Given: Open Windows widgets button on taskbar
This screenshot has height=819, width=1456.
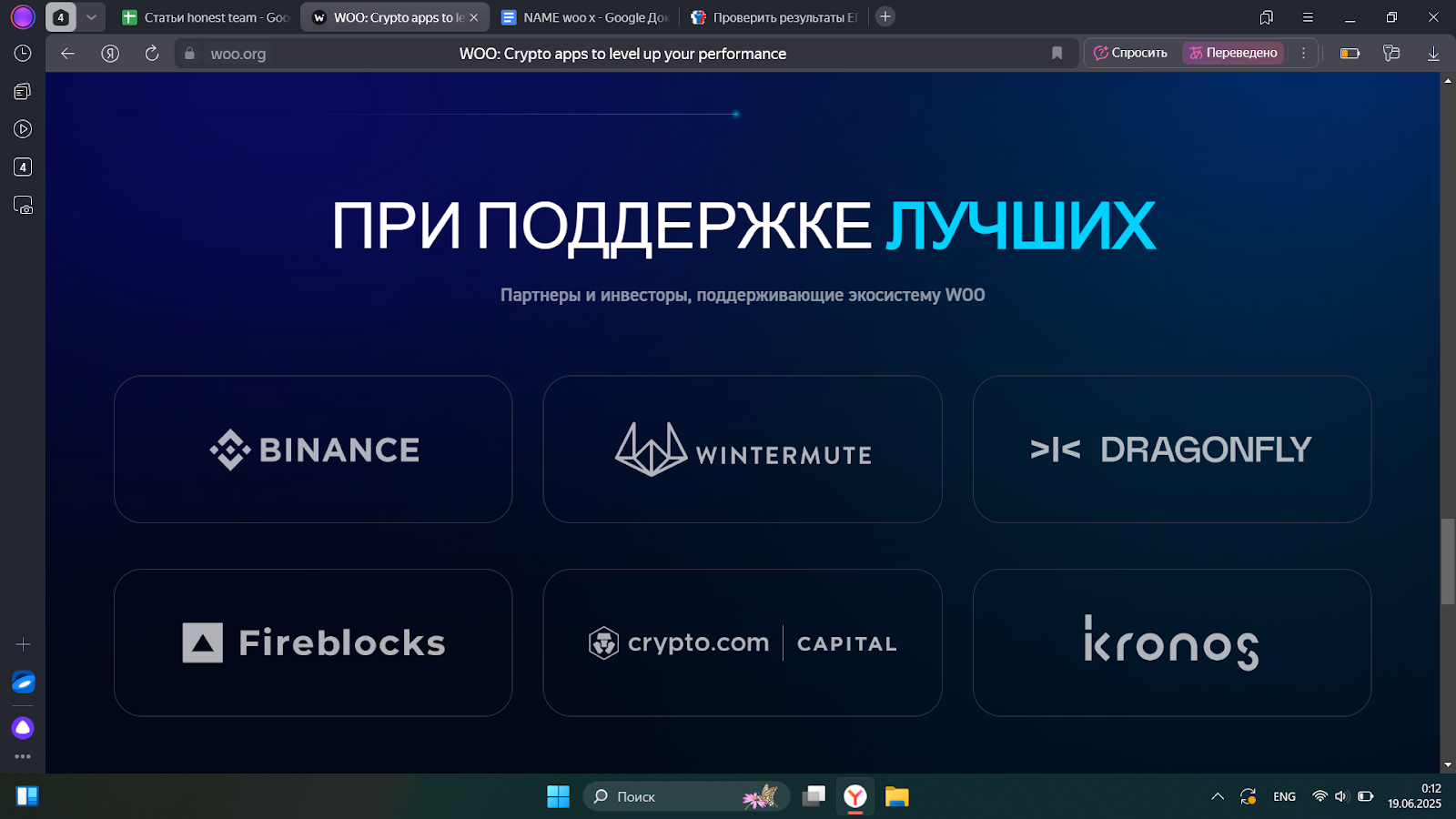Looking at the screenshot, I should tap(27, 796).
